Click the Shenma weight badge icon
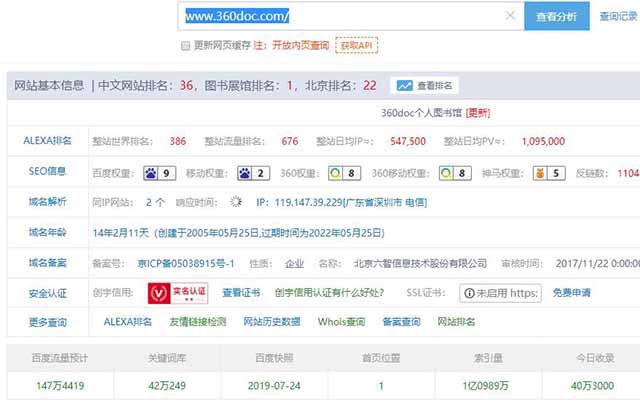This screenshot has width=640, height=406. [x=551, y=173]
